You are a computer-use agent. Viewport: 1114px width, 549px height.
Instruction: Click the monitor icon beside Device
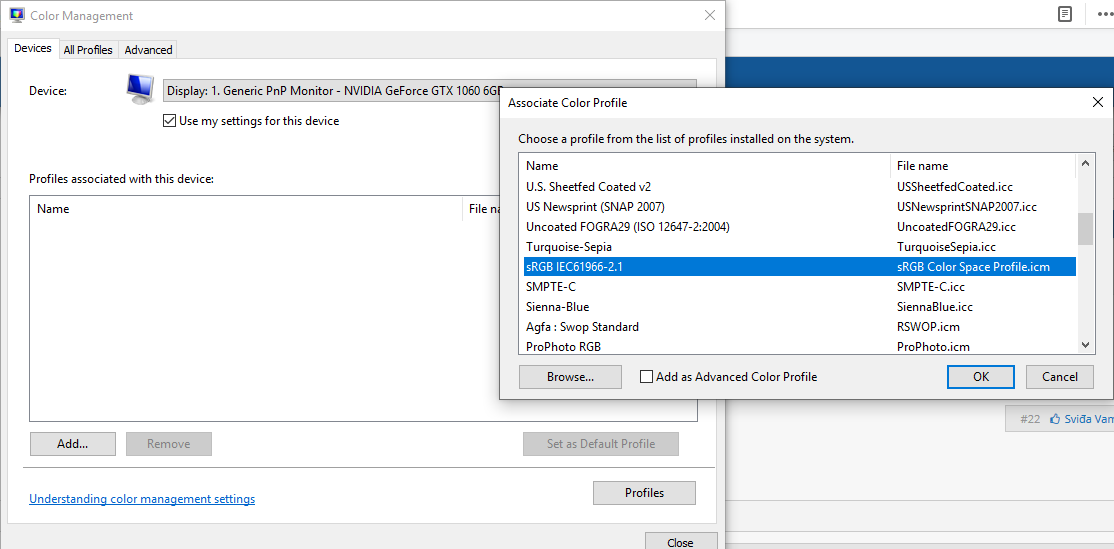click(x=140, y=89)
